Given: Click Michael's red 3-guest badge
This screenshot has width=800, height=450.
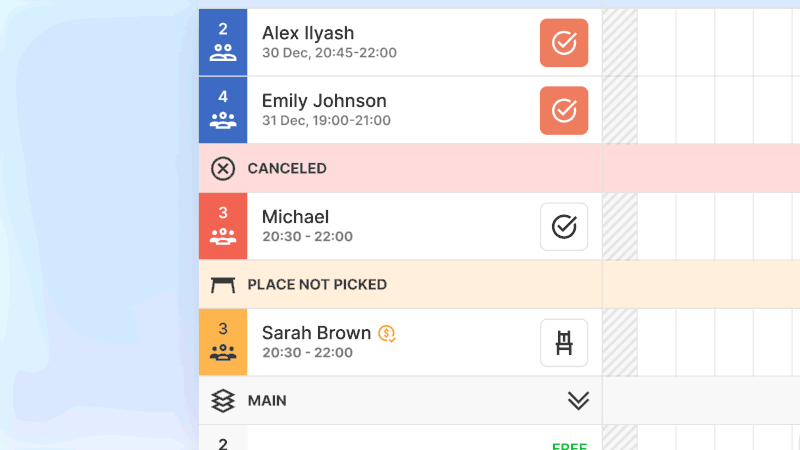Looking at the screenshot, I should tap(223, 227).
